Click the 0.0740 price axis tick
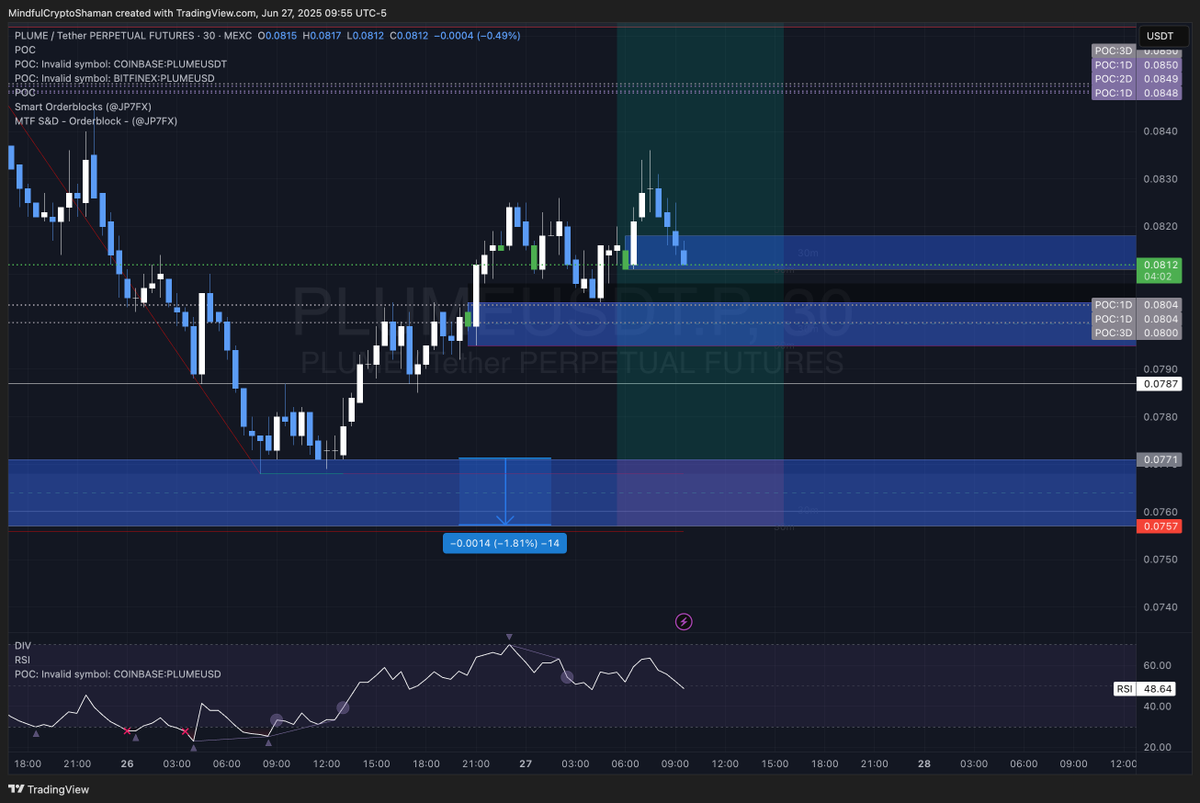The height and width of the screenshot is (803, 1200). point(1160,606)
